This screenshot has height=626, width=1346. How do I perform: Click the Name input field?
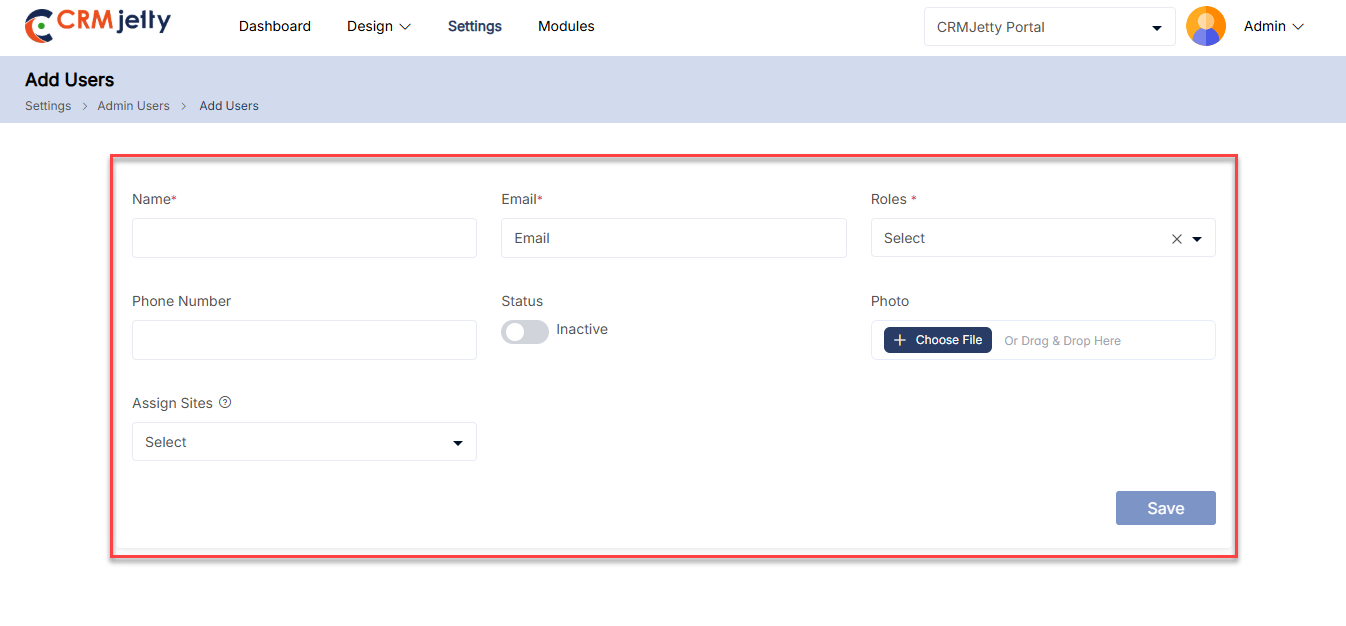(304, 238)
